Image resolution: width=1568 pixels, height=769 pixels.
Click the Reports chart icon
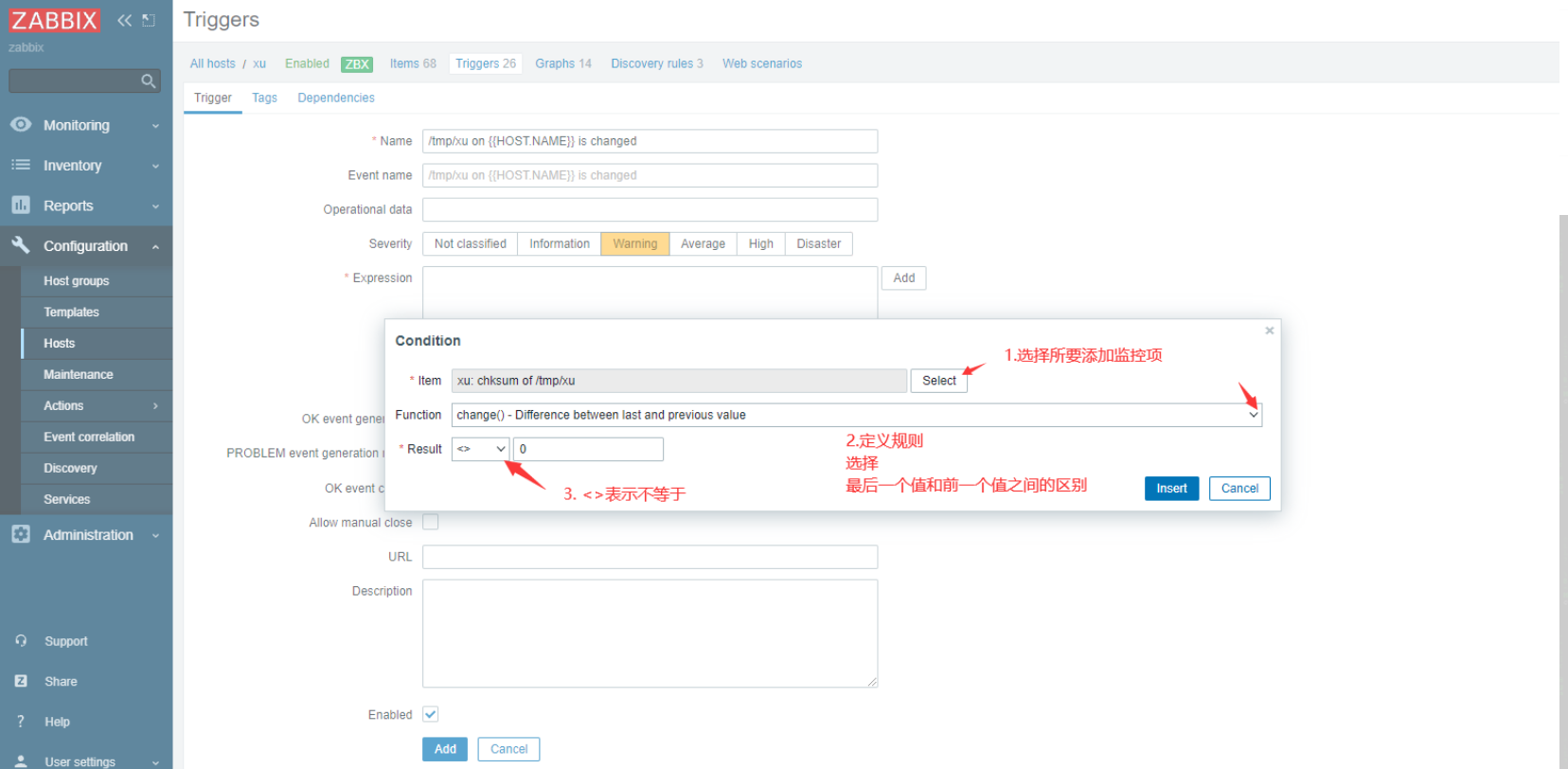(x=21, y=205)
